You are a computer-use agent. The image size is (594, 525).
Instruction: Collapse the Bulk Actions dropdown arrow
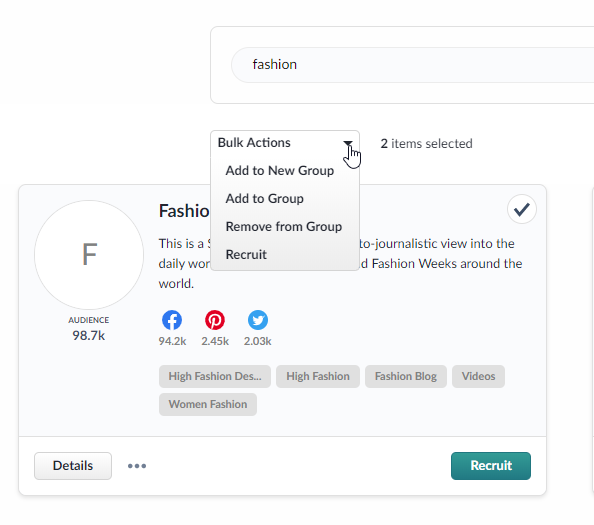[x=348, y=143]
